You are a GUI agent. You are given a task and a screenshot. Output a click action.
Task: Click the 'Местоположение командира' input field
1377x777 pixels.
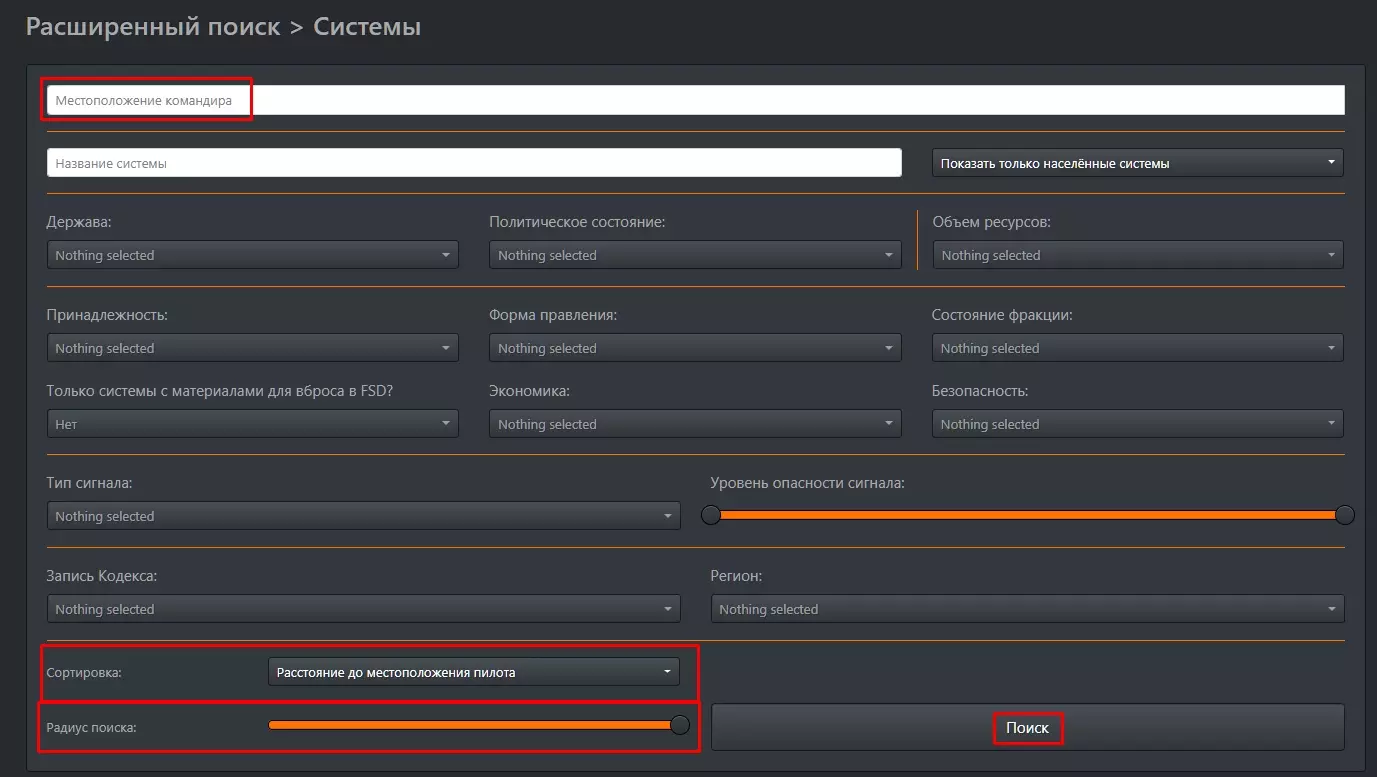pos(695,100)
